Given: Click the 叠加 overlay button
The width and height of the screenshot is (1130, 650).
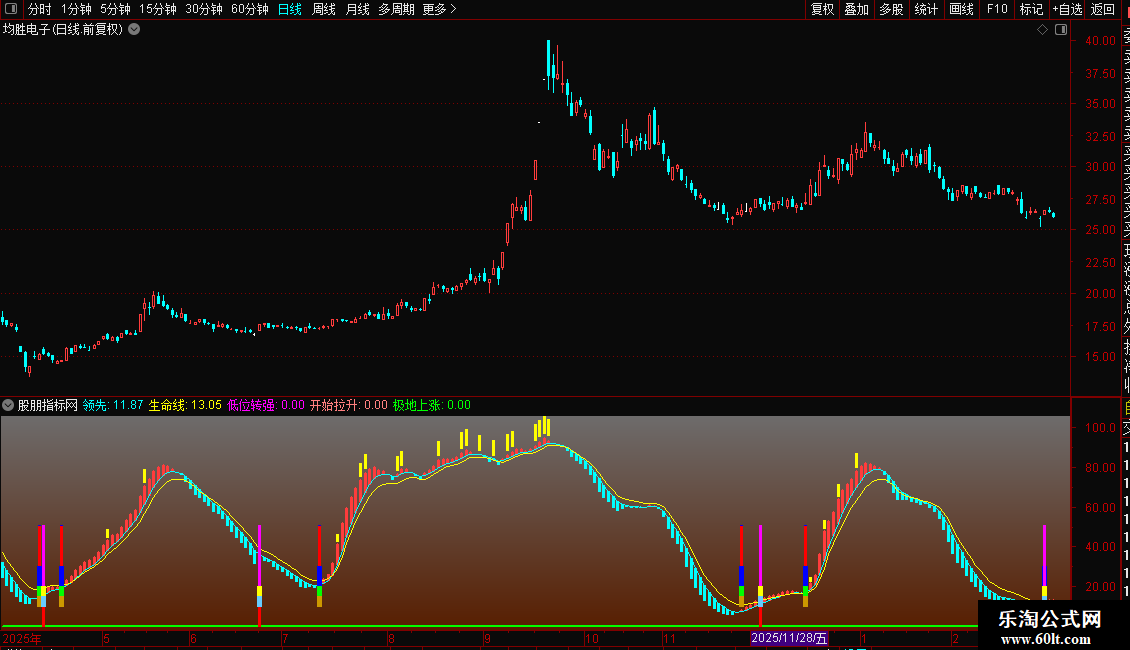Looking at the screenshot, I should pos(857,9).
